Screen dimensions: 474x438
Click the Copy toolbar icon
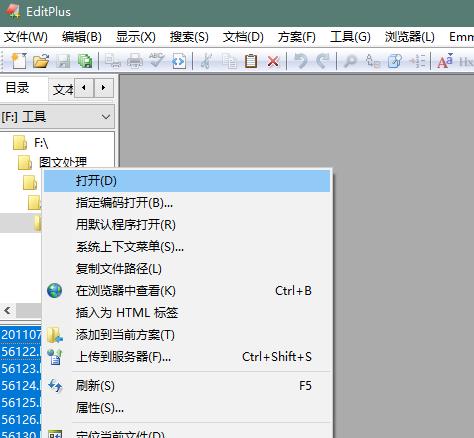point(229,61)
